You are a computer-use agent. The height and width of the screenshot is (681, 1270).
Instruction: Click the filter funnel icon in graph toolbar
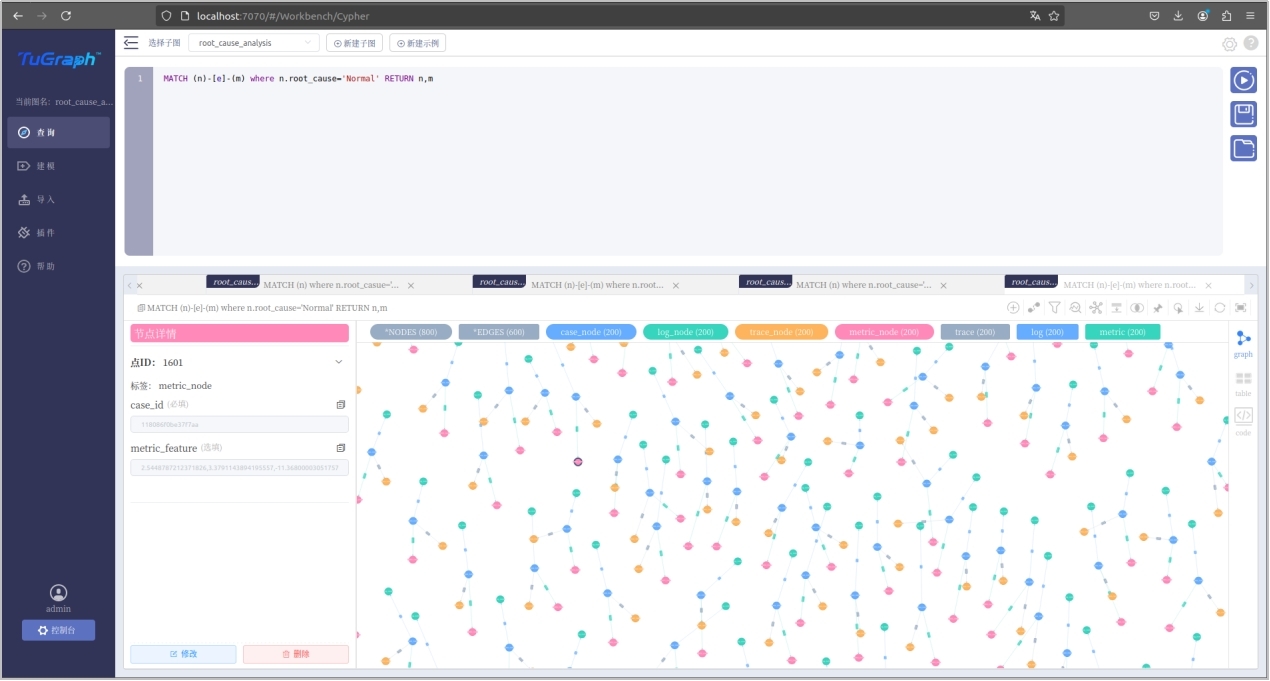click(1054, 308)
